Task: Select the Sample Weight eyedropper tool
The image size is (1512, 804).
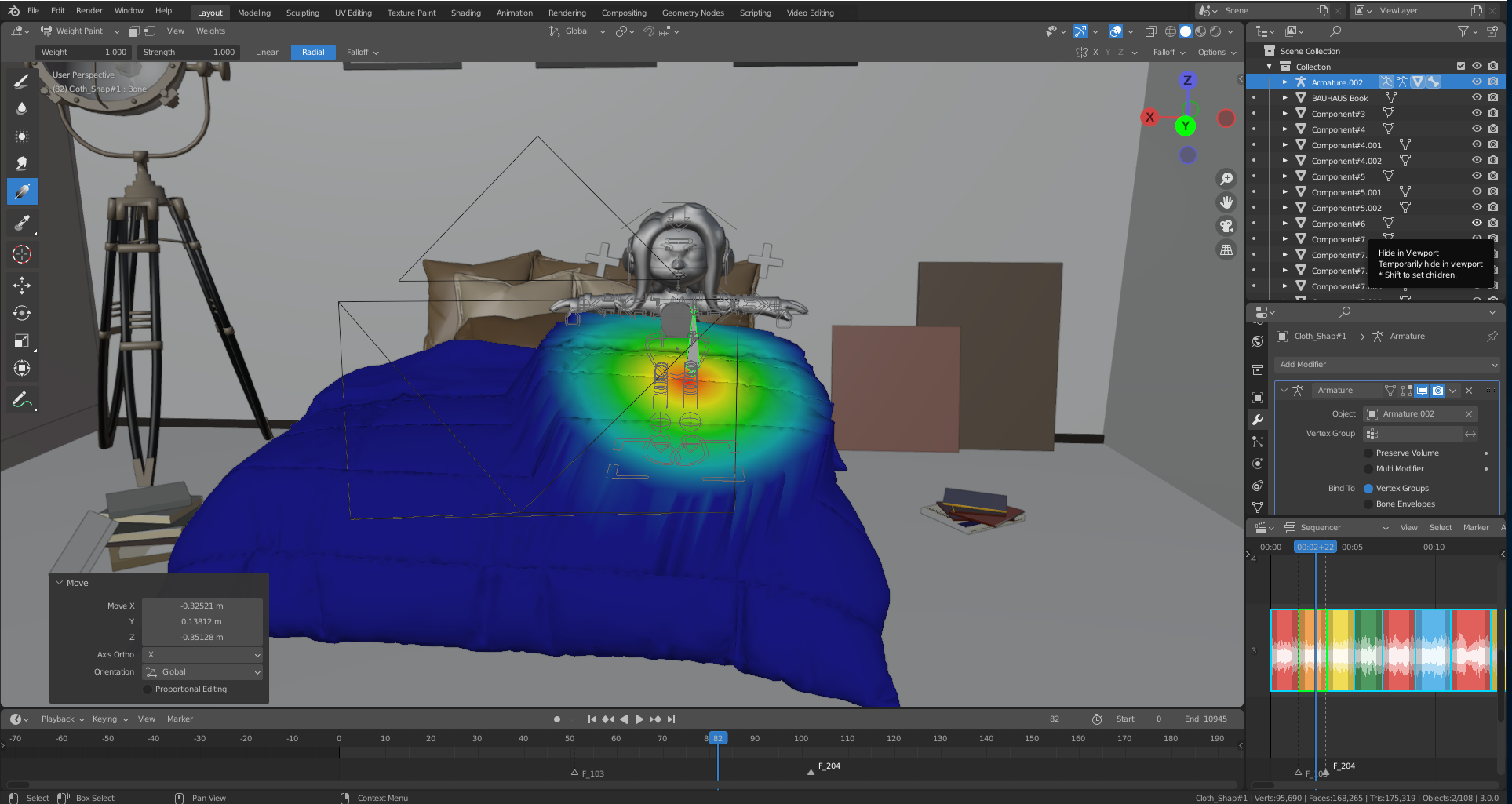Action: tap(22, 224)
